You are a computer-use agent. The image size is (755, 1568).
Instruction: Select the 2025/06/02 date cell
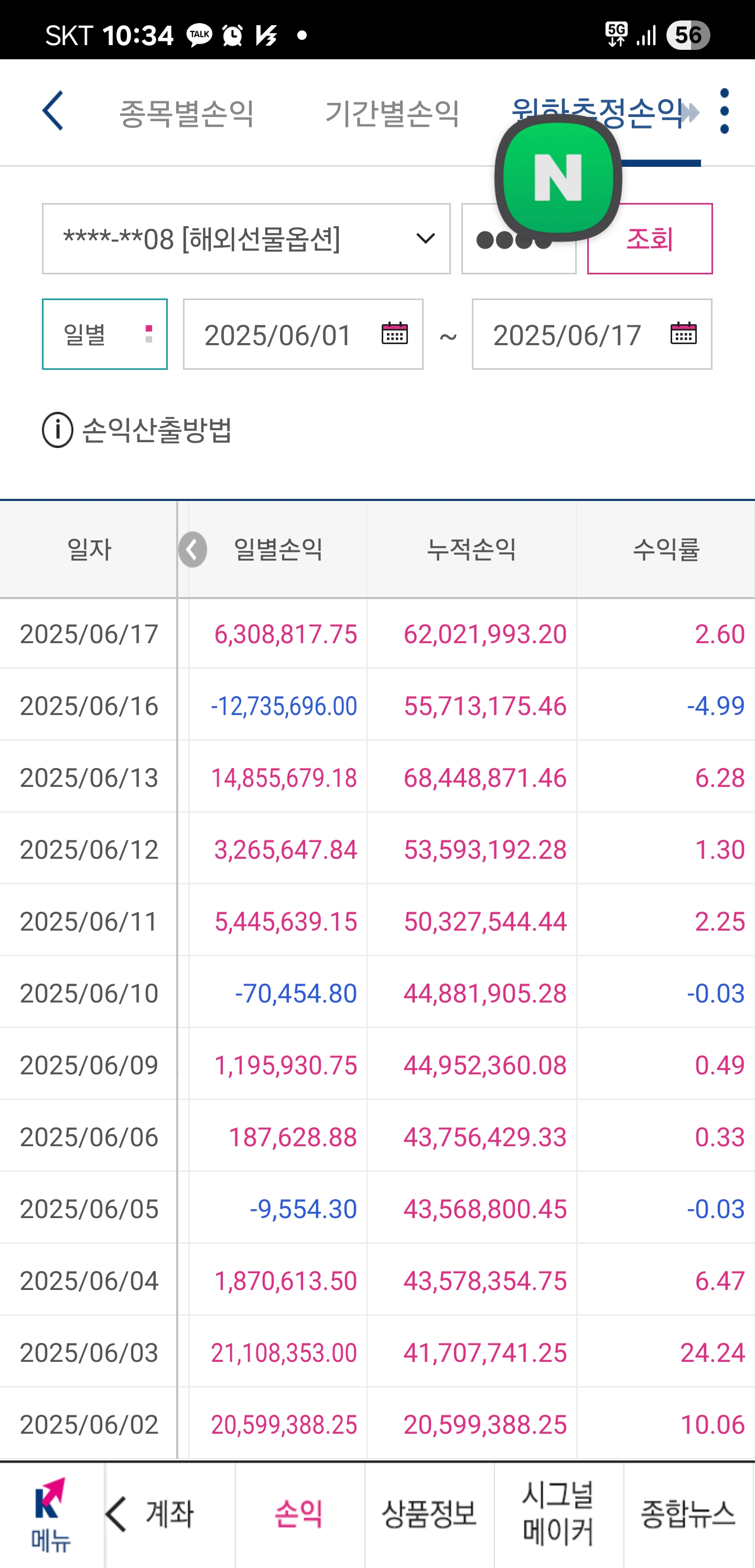click(x=89, y=1424)
